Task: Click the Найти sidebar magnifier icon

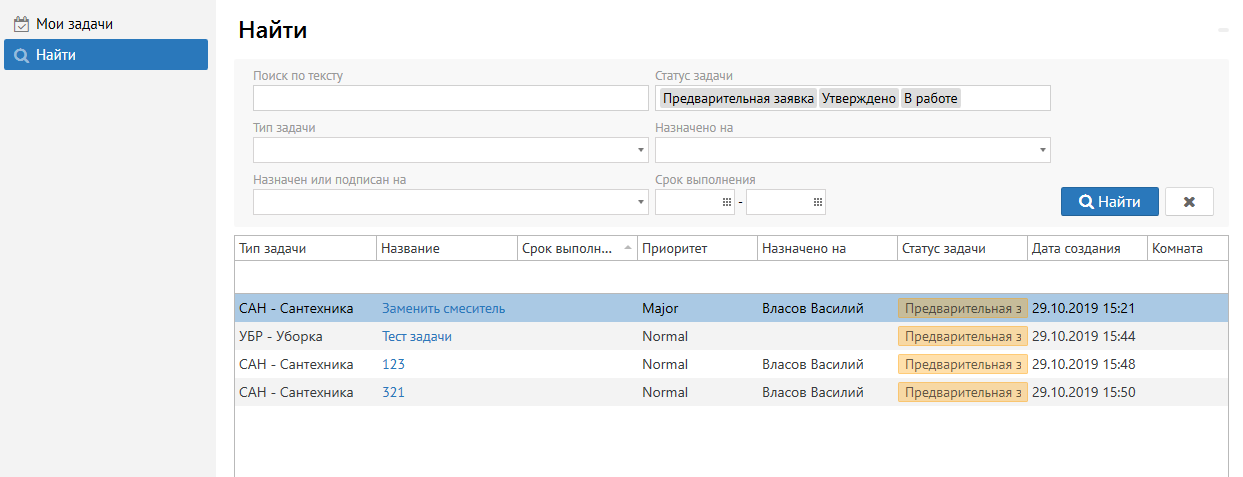Action: pyautogui.click(x=21, y=55)
